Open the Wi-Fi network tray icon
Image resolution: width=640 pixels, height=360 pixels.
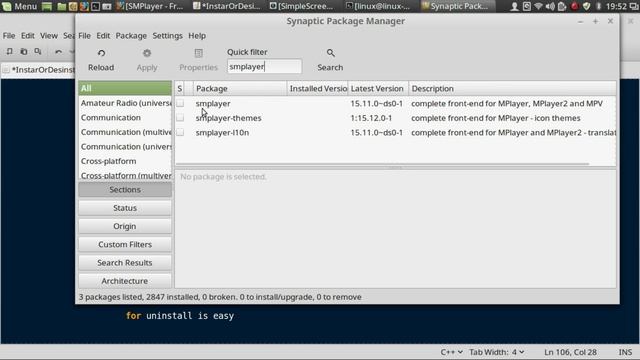tap(538, 6)
